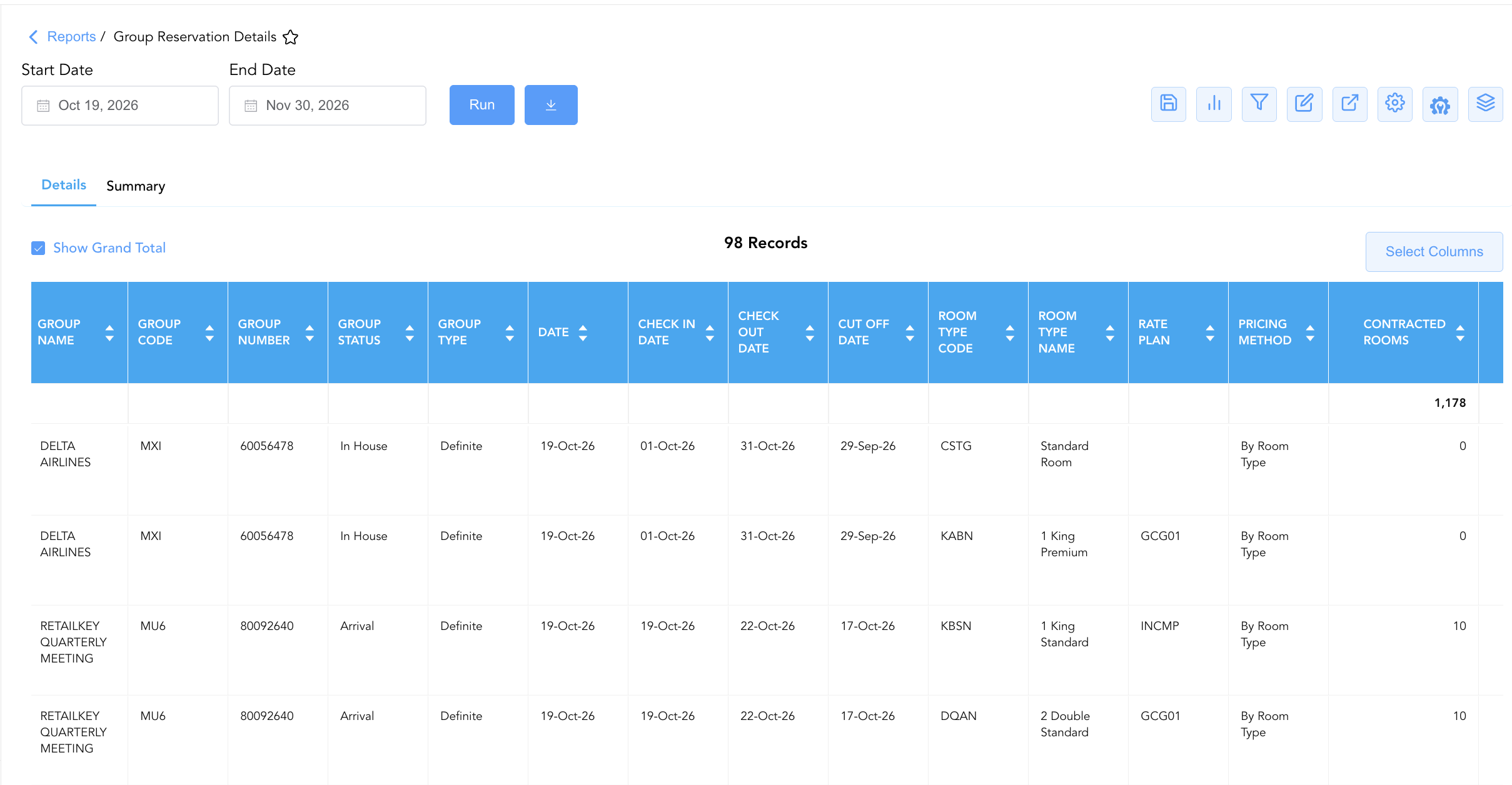Switch to the Summary tab
1512x785 pixels.
point(136,186)
